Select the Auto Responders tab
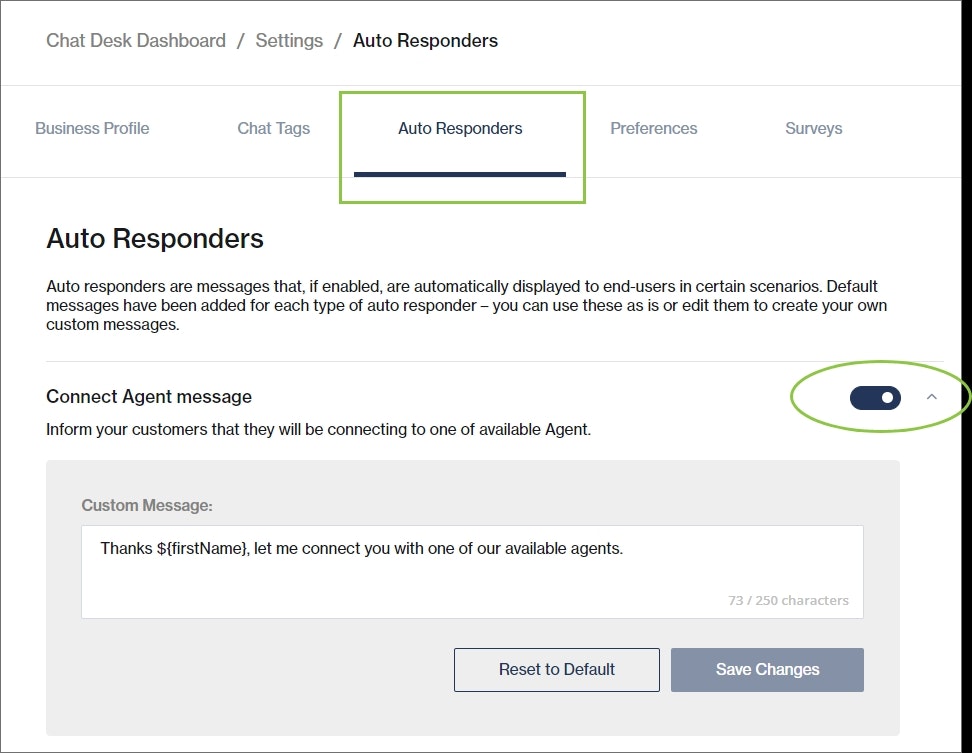The height and width of the screenshot is (753, 972). [x=460, y=128]
